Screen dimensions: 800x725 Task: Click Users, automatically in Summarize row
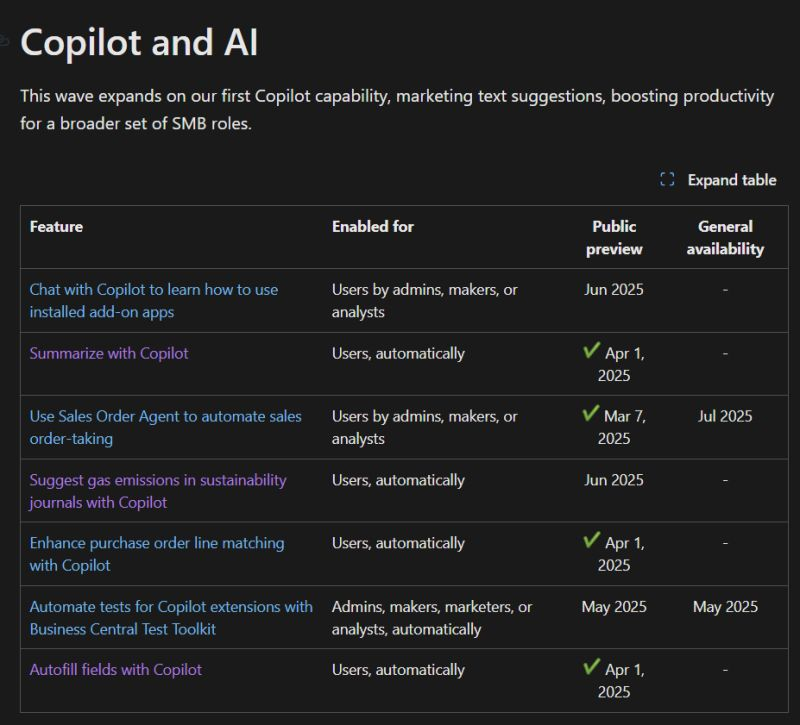(398, 354)
